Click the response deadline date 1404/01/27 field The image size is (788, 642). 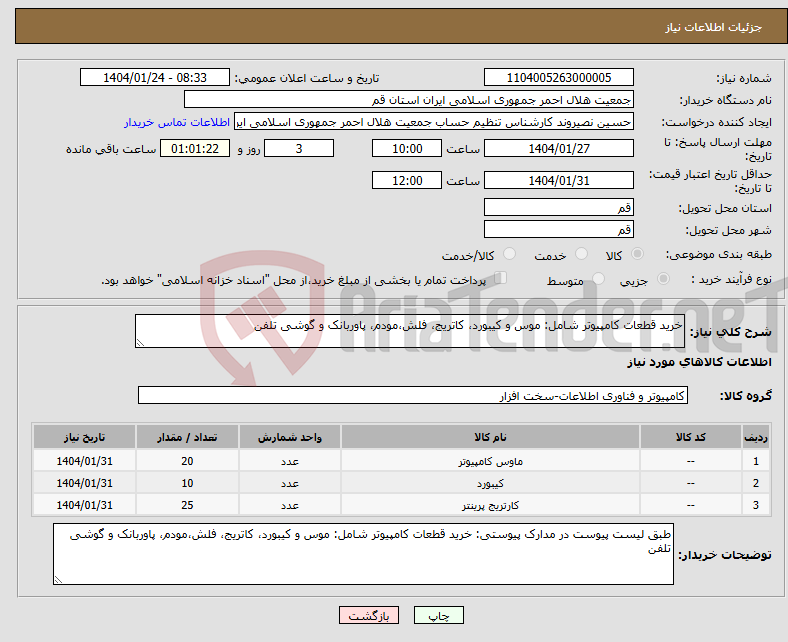[558, 148]
